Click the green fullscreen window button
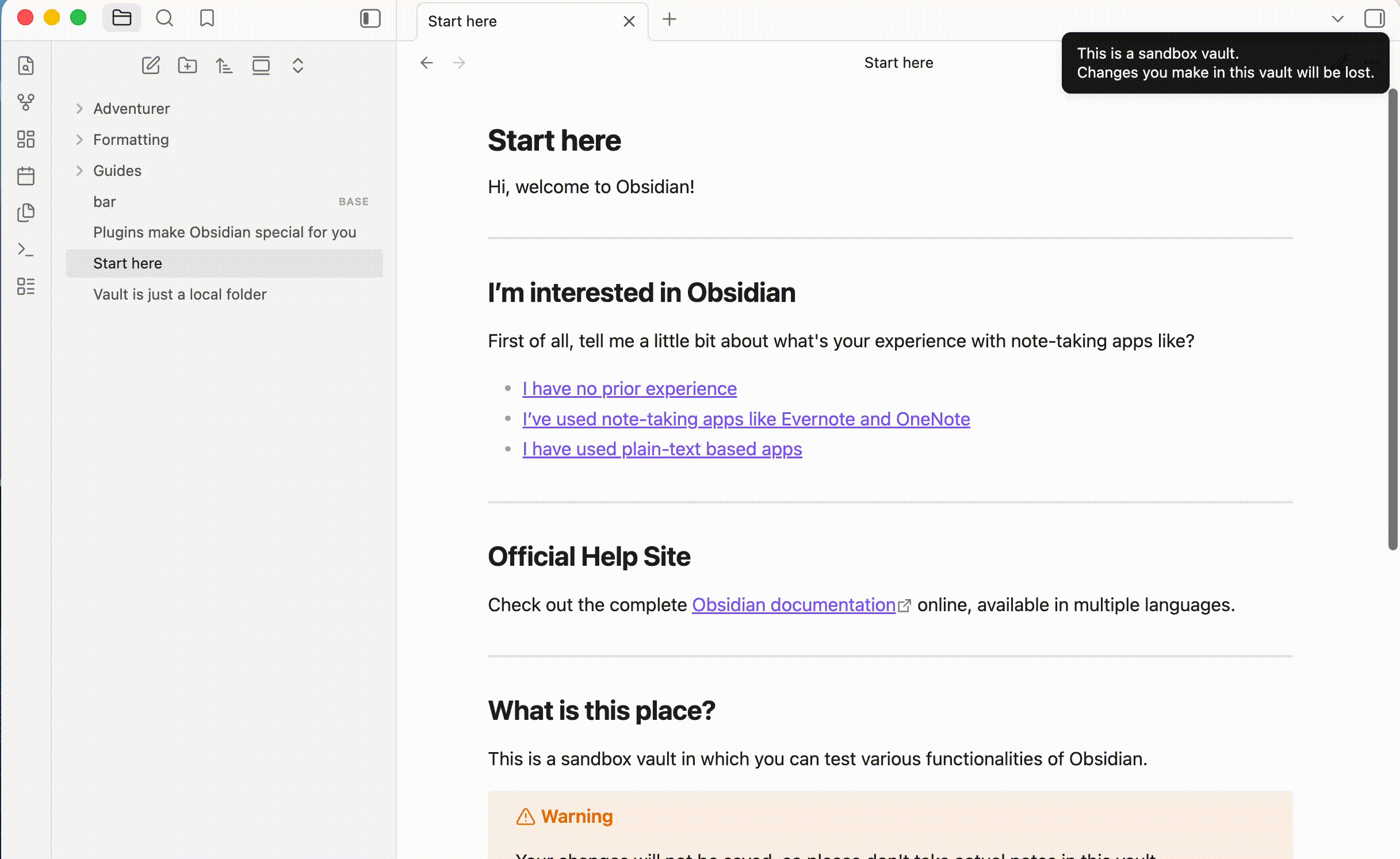This screenshot has width=1400, height=859. coord(78,18)
